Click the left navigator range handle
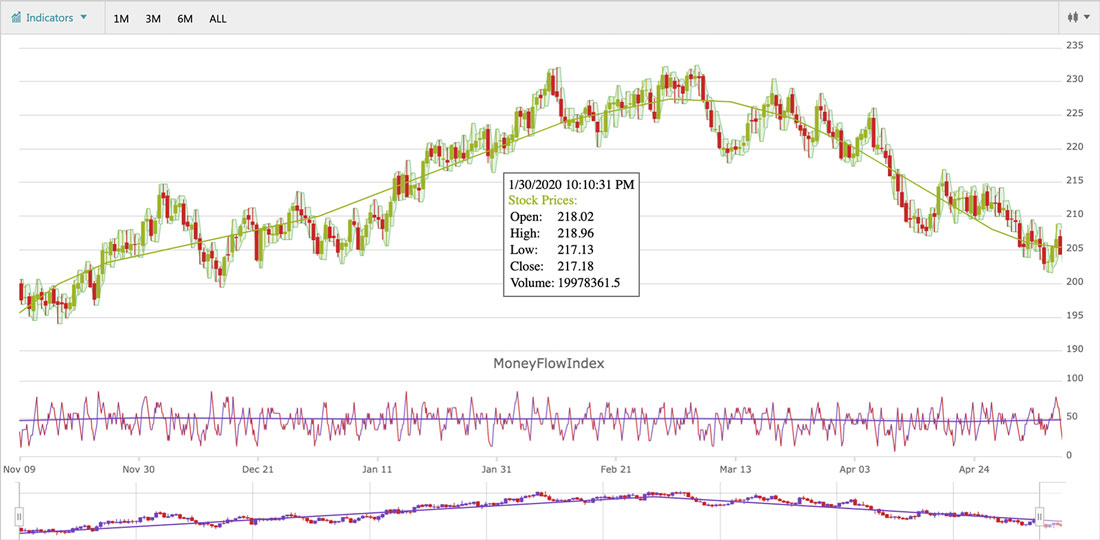Image resolution: width=1100 pixels, height=540 pixels. pos(18,516)
